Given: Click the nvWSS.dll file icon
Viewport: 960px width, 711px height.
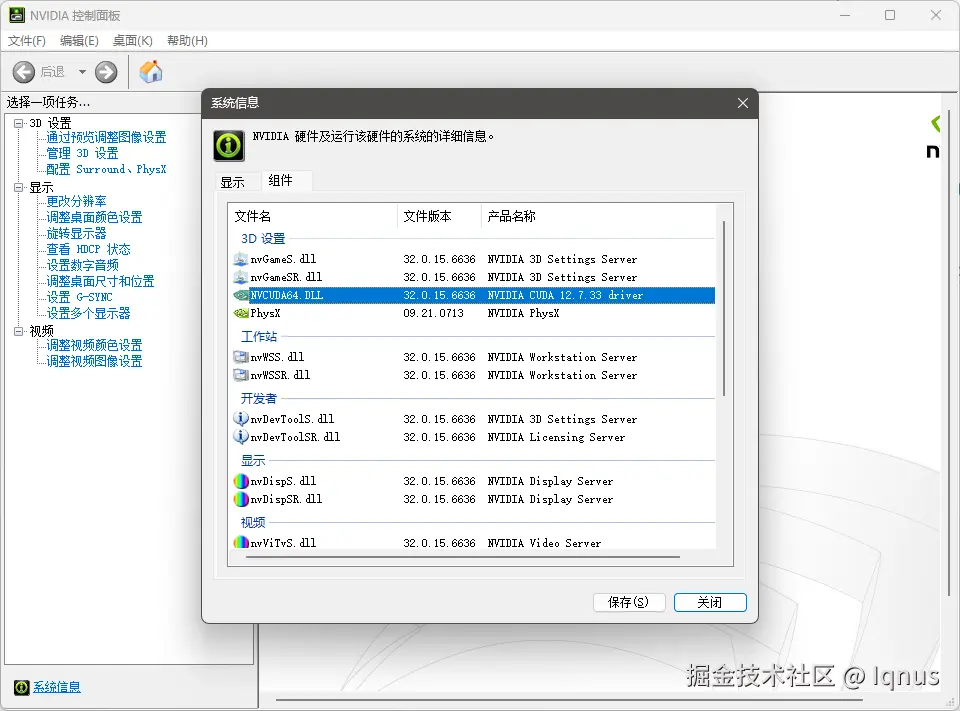Looking at the screenshot, I should coord(241,357).
